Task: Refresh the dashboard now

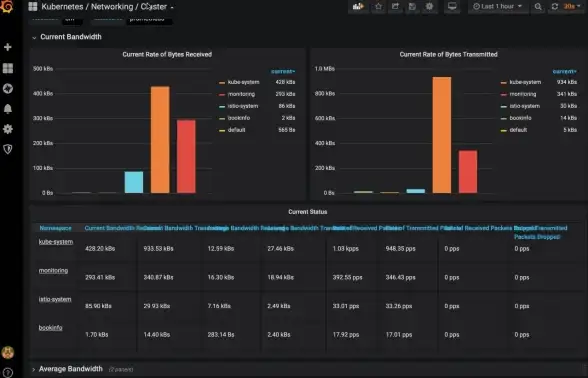Action: [x=555, y=6]
